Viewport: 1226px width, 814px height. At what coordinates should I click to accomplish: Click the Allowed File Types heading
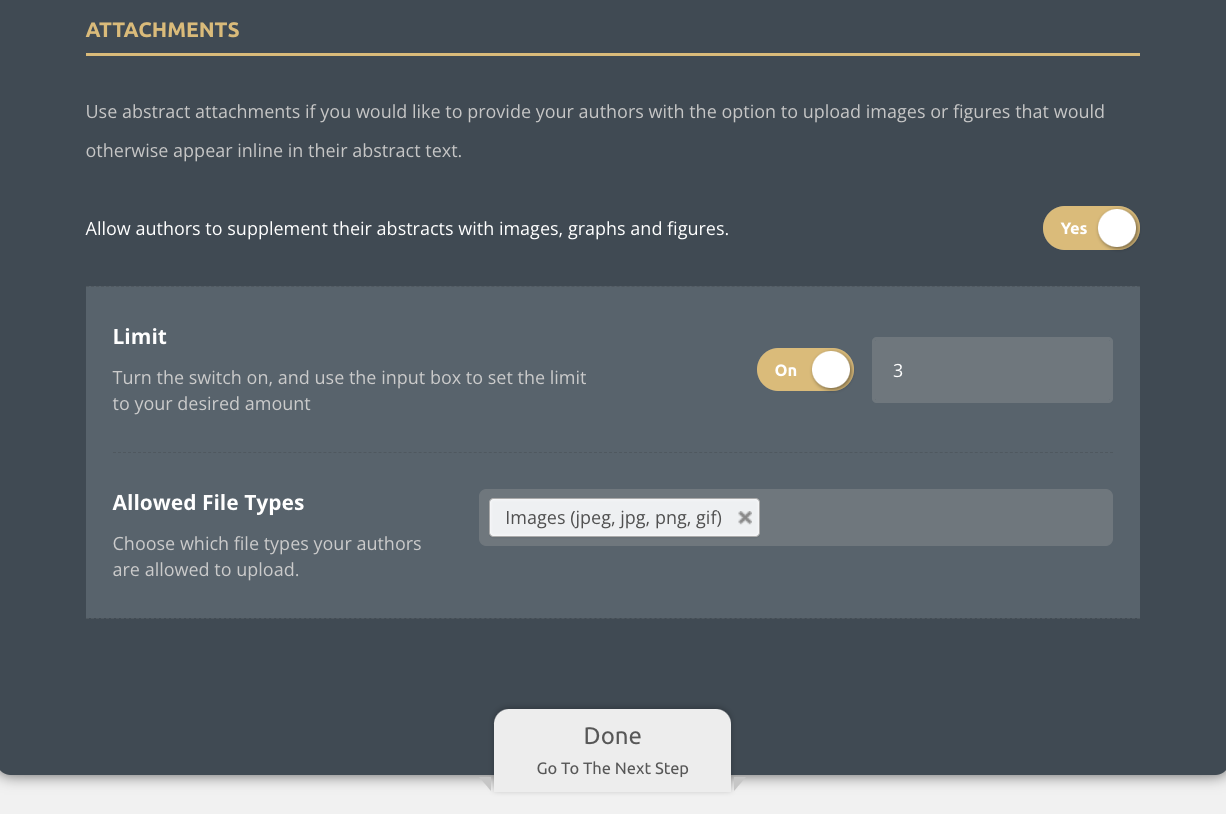pos(208,503)
